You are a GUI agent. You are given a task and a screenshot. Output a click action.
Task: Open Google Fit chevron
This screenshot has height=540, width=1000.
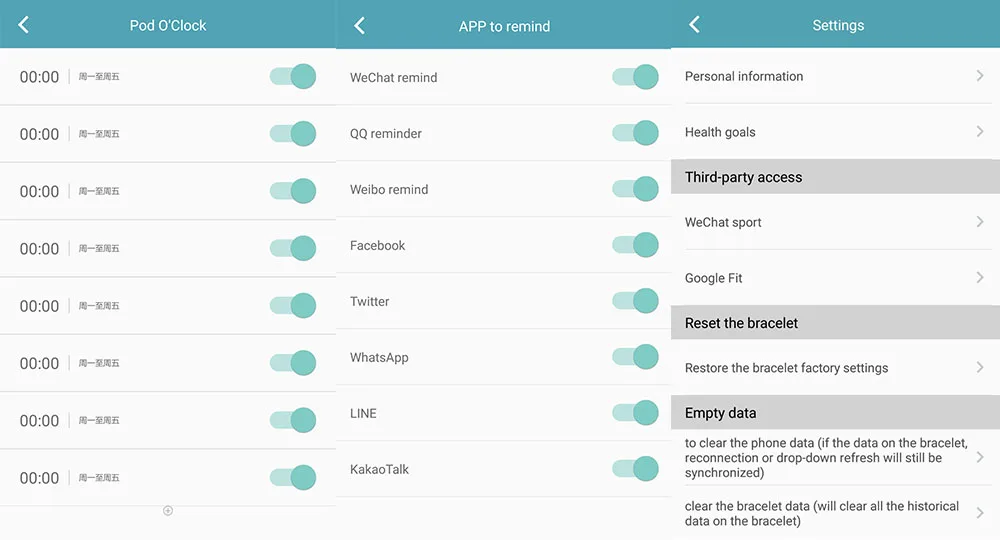pos(980,278)
